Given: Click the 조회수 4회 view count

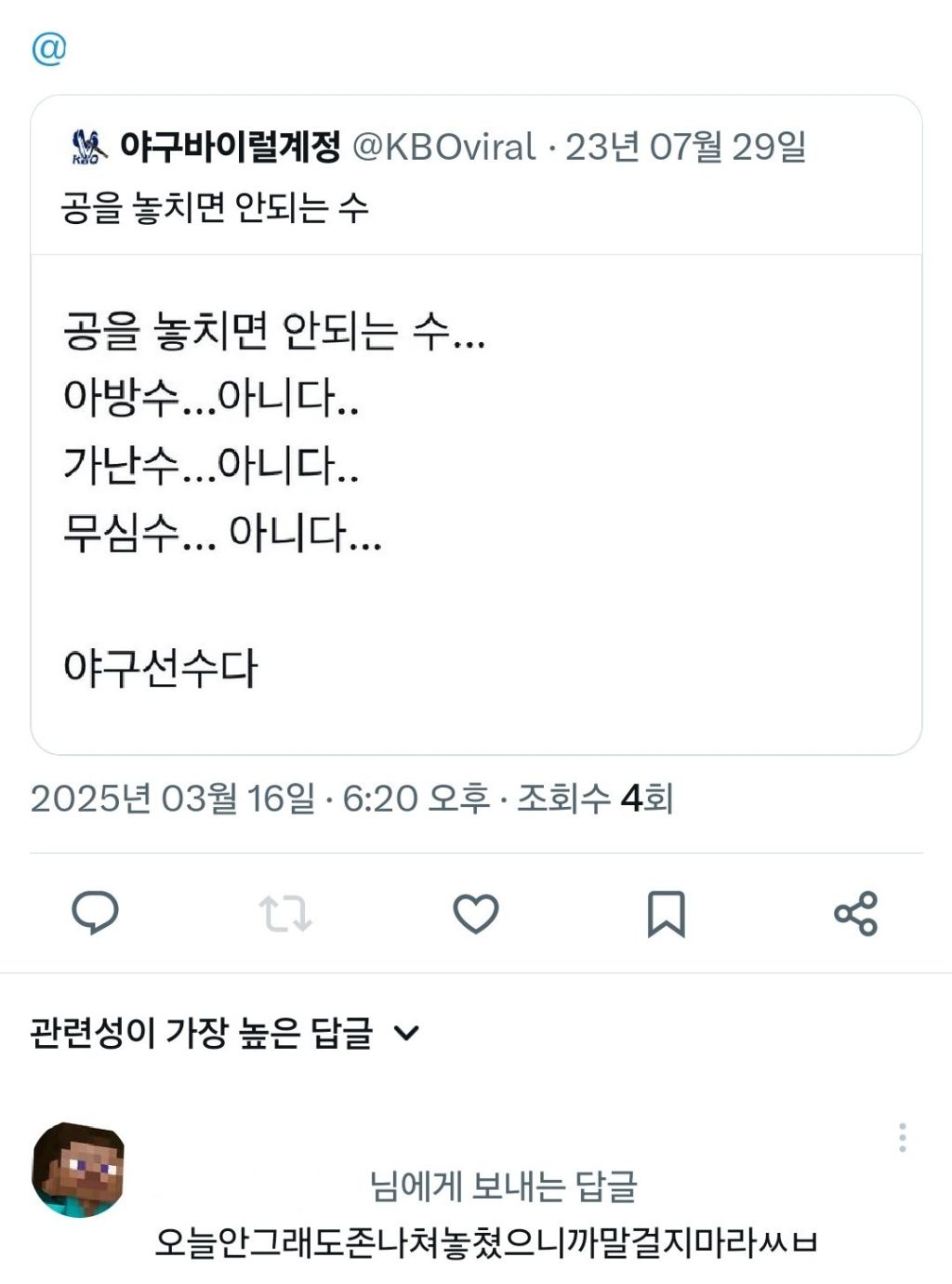Looking at the screenshot, I should click(x=595, y=798).
